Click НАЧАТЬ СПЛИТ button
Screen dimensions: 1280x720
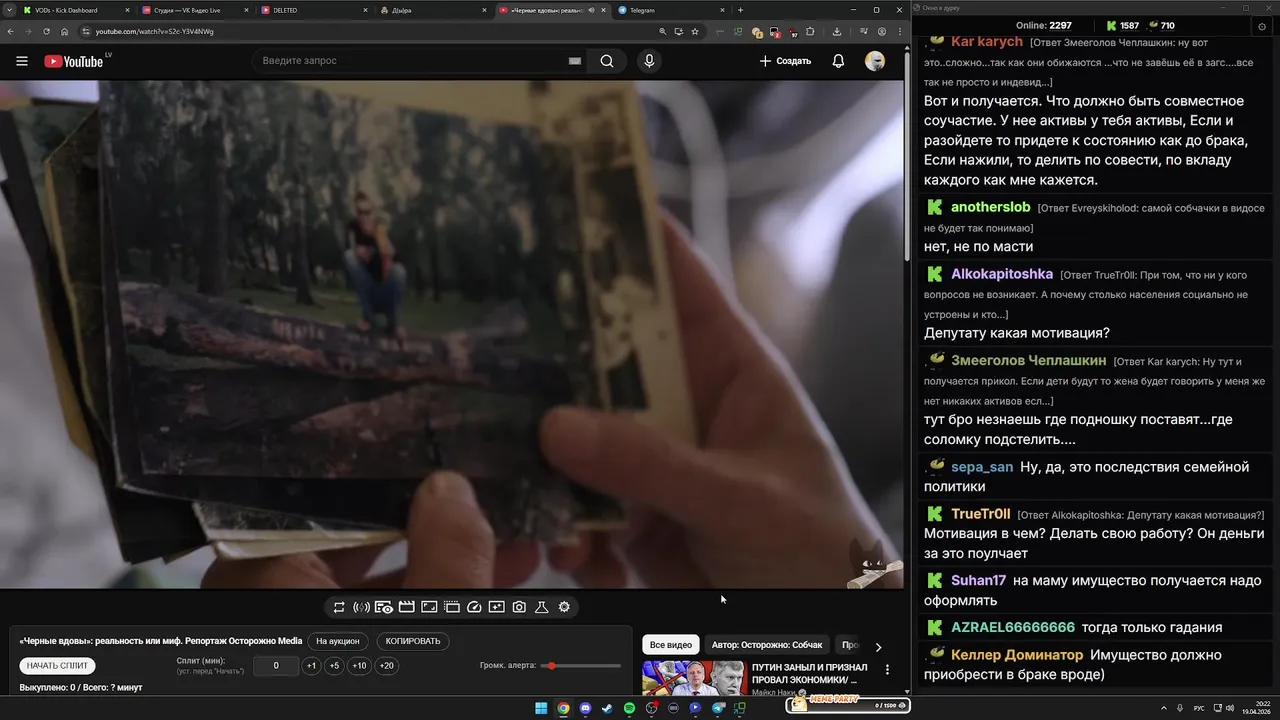pyautogui.click(x=58, y=666)
